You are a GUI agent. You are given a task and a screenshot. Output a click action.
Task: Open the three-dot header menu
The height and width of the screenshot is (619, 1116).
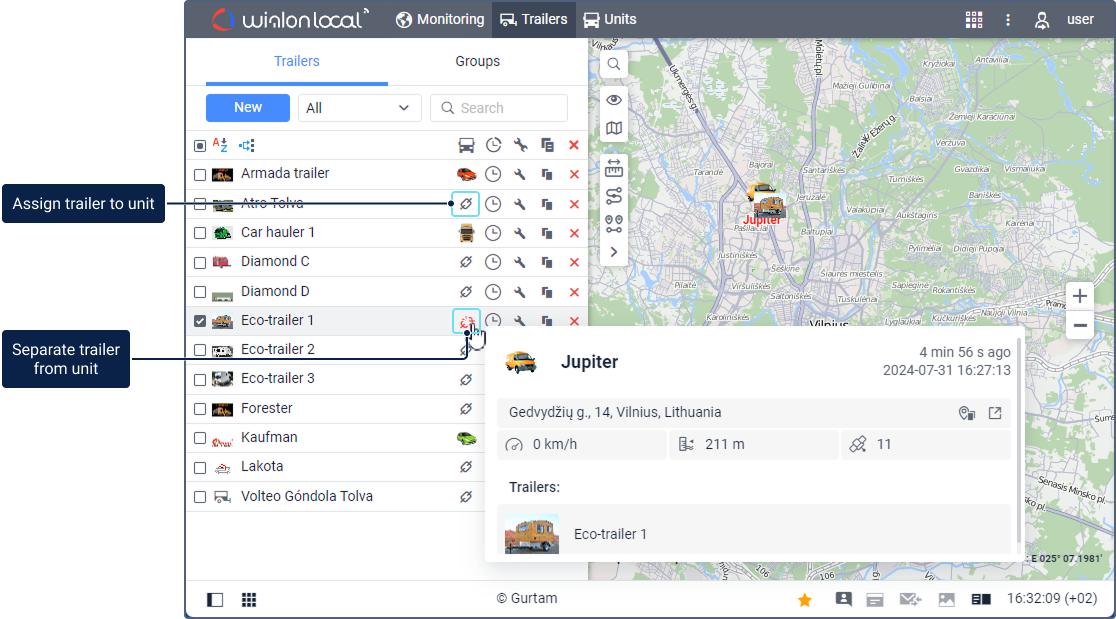(x=1008, y=19)
